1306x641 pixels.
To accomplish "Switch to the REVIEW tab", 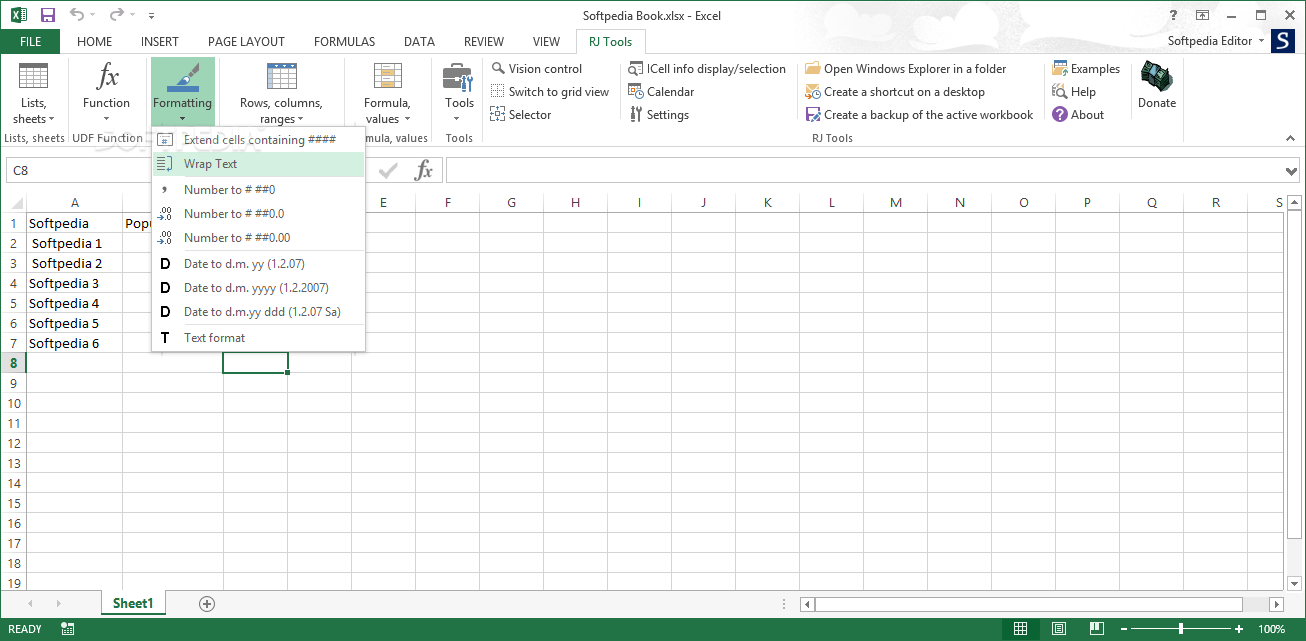I will (484, 42).
